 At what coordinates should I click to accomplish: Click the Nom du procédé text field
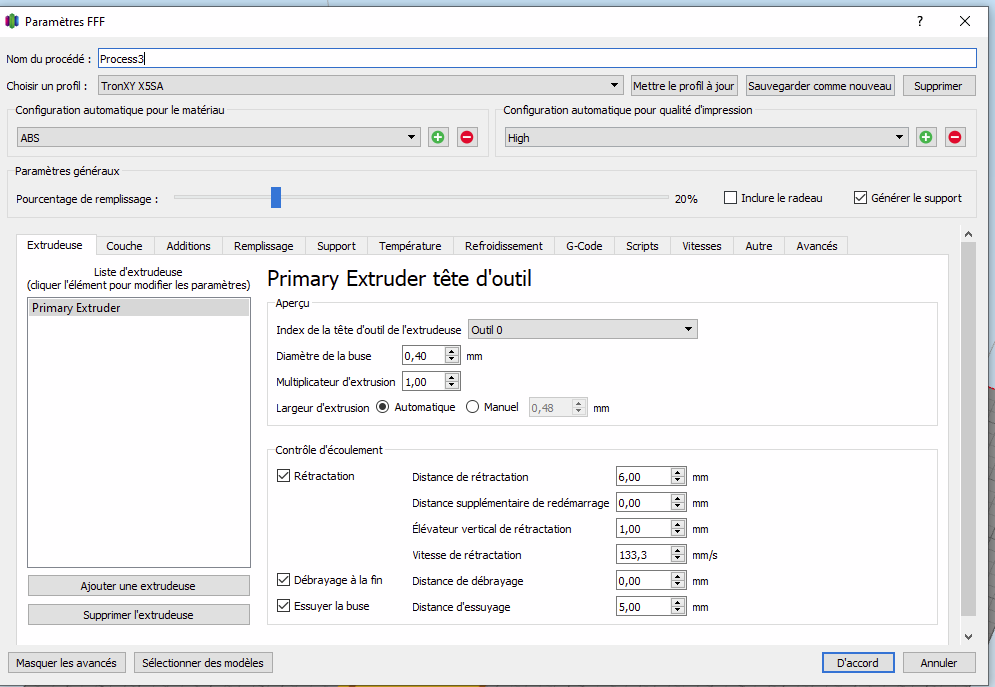coord(537,58)
